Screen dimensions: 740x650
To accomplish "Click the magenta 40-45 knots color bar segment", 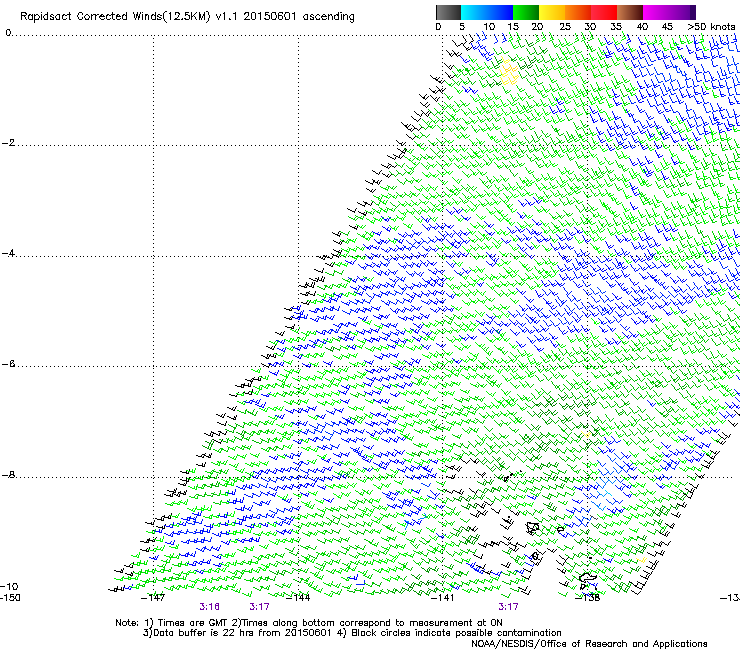I will [656, 12].
